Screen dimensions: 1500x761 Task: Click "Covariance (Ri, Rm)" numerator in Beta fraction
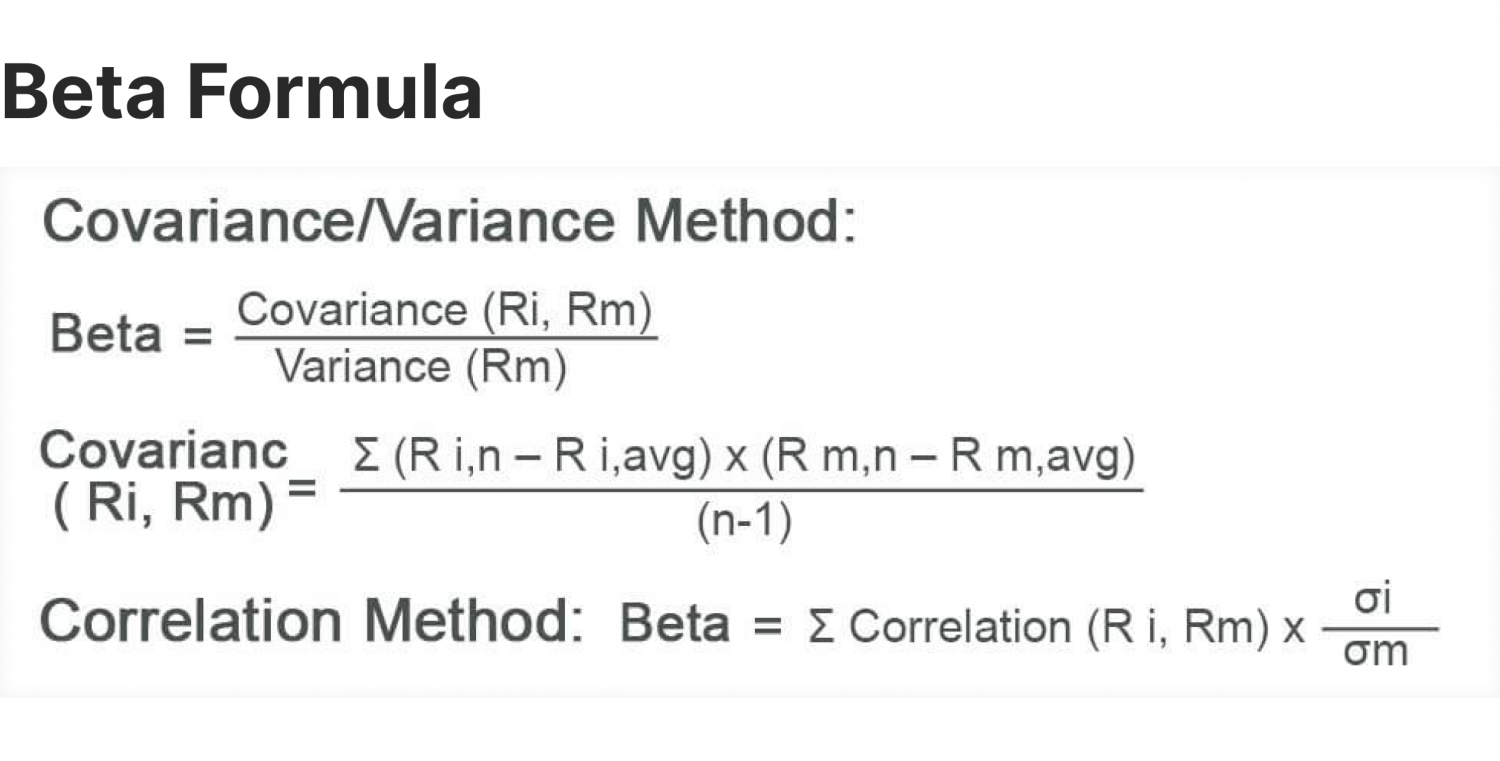pos(445,311)
